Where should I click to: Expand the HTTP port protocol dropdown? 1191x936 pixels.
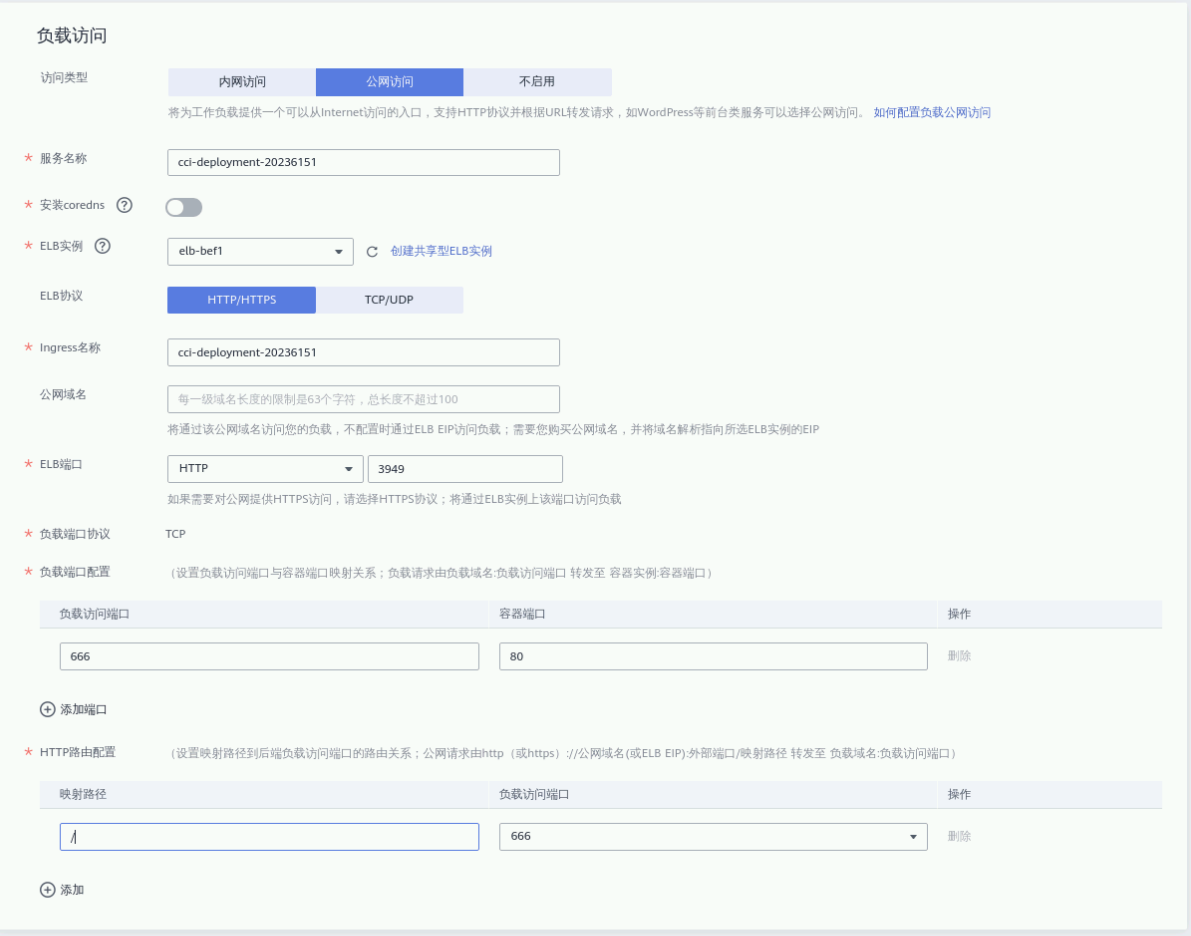265,469
